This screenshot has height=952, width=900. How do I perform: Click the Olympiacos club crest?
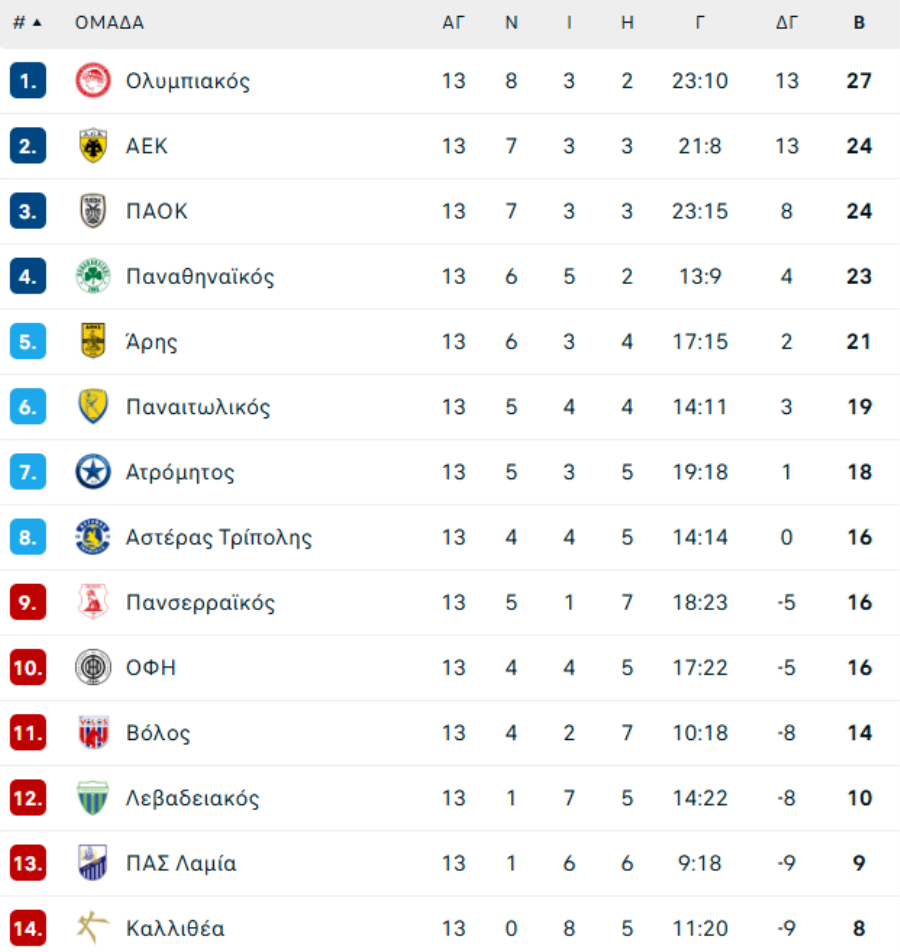[93, 81]
